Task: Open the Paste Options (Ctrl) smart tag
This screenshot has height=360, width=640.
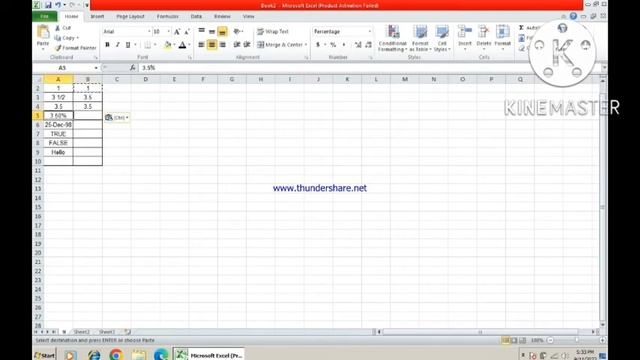Action: [x=117, y=118]
